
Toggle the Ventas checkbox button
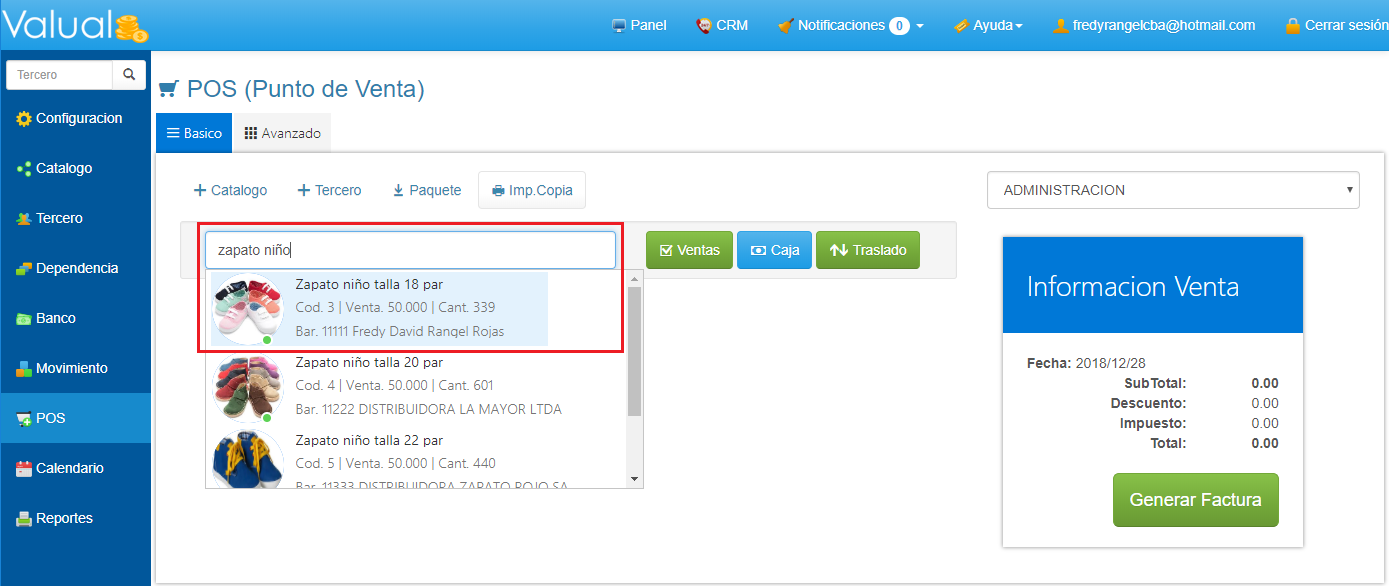pyautogui.click(x=689, y=250)
